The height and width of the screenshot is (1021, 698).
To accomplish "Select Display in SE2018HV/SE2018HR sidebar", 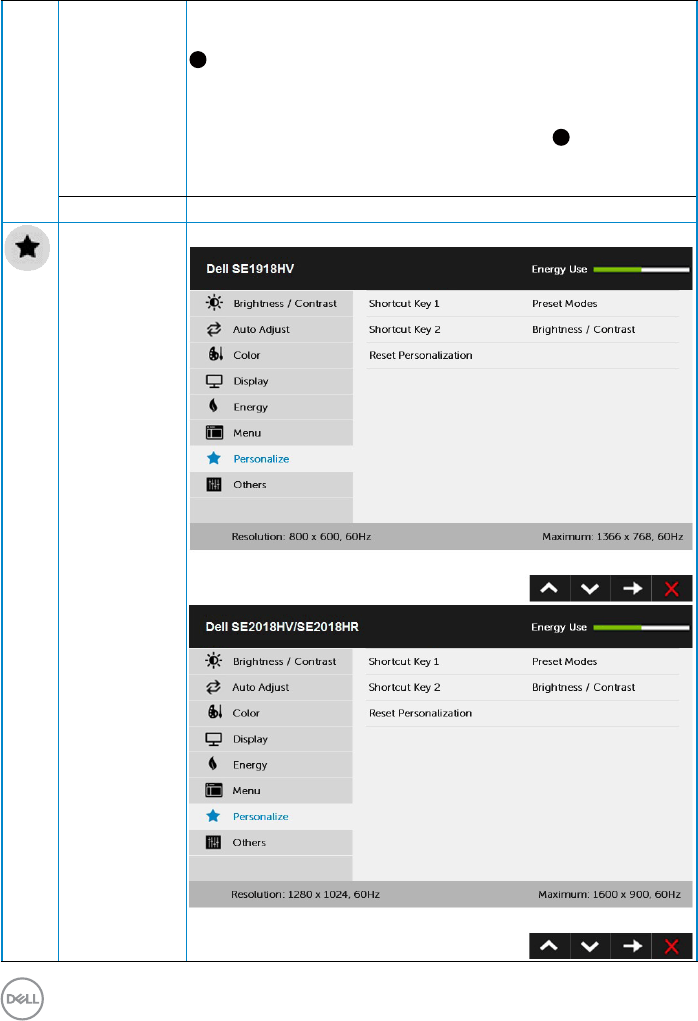I will pyautogui.click(x=271, y=739).
